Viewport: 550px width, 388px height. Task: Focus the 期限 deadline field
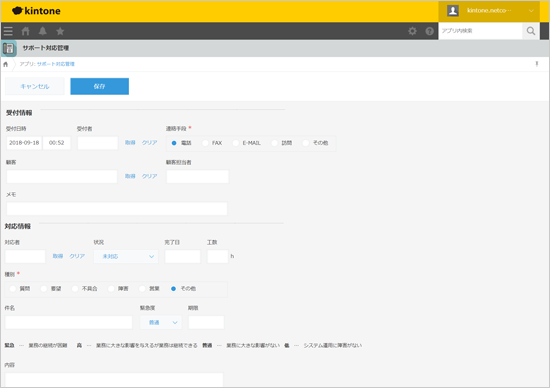point(206,322)
